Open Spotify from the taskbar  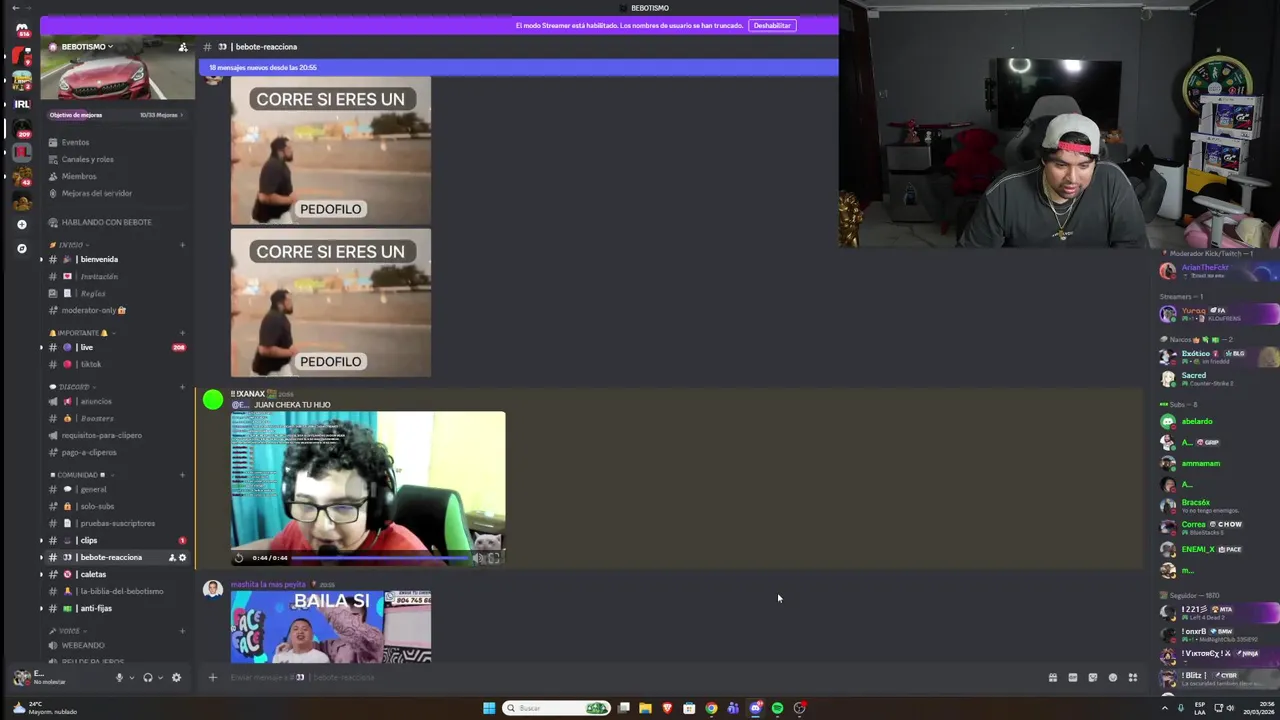point(777,708)
